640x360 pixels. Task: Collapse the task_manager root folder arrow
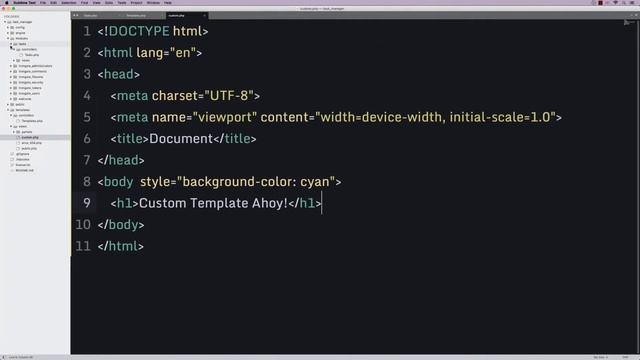point(5,22)
